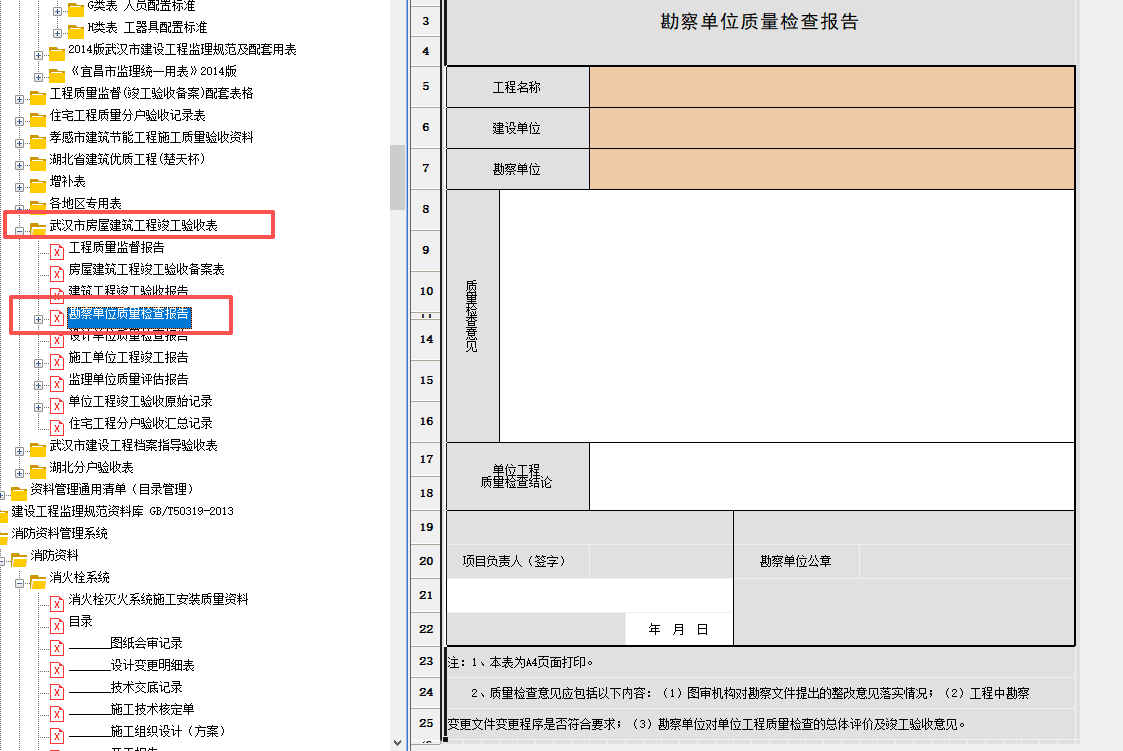Screen dimensions: 1123x751
Task: Click the 消火栓系统 folder icon
Action: [x=38, y=579]
